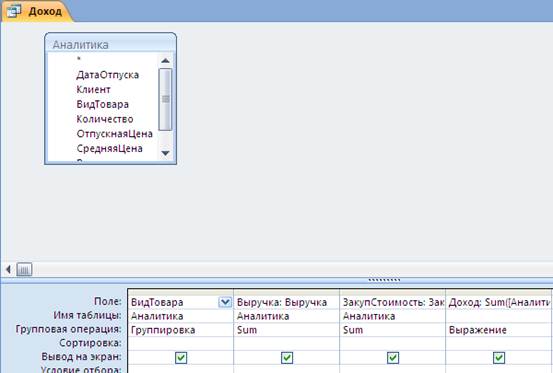Click the up arrow of Аналитика field list scrollbar
Image resolution: width=553 pixels, height=373 pixels.
(x=165, y=61)
